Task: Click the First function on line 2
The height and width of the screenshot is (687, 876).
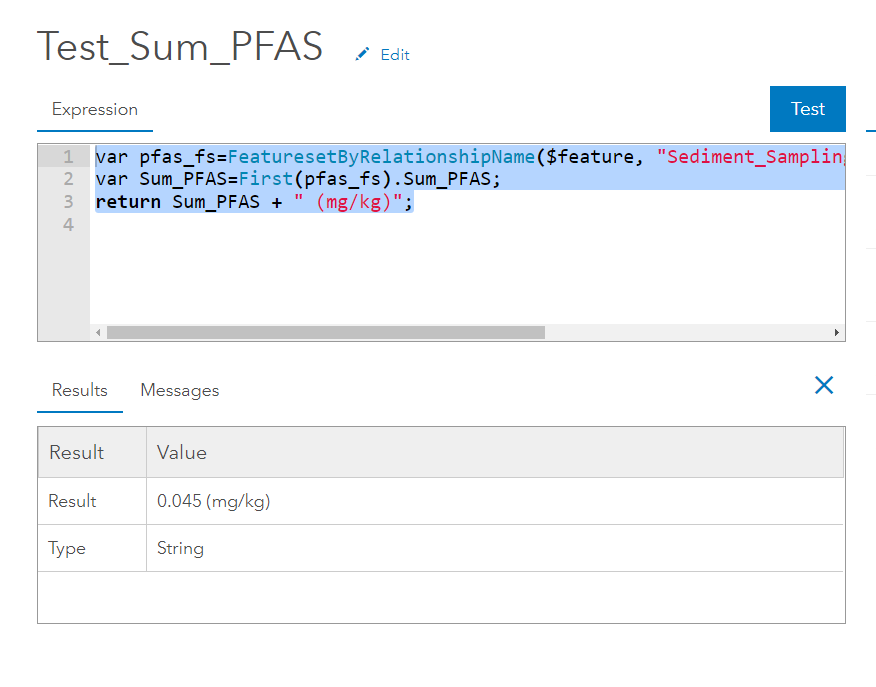Action: coord(260,179)
